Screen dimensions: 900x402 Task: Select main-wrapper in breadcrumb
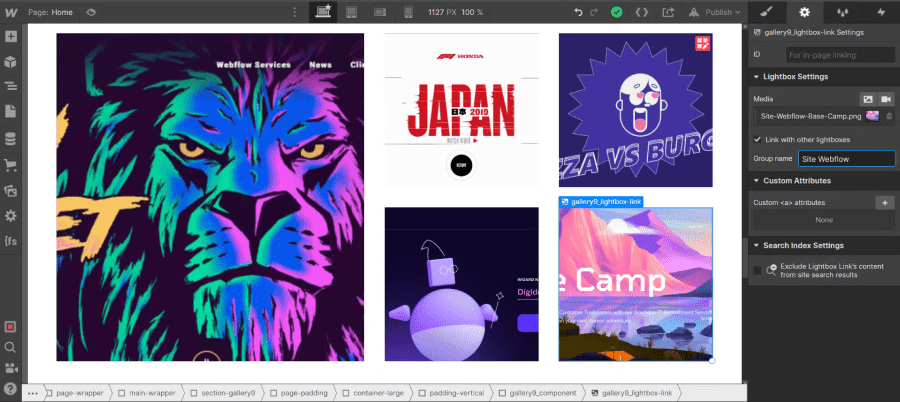(146, 393)
